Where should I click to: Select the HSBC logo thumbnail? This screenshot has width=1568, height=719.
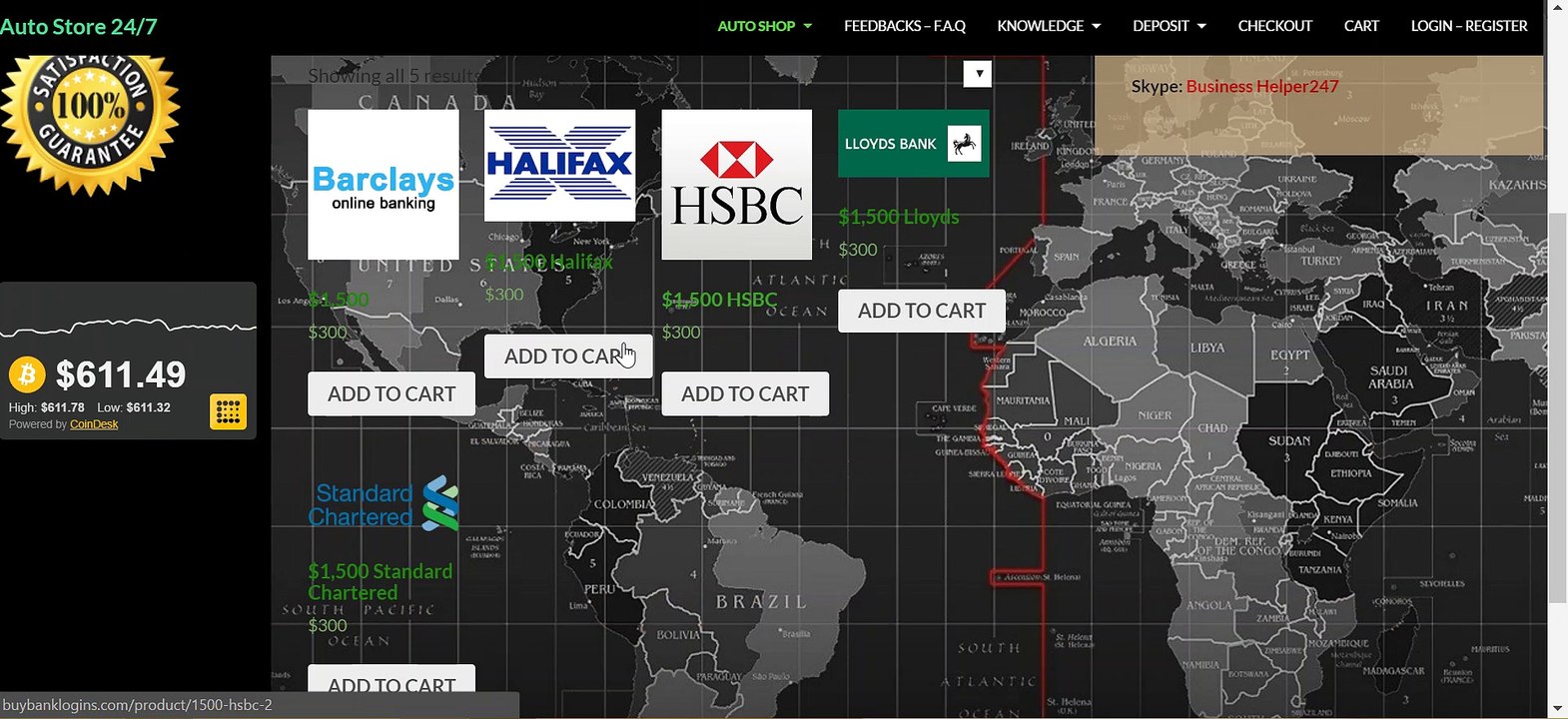click(x=737, y=185)
